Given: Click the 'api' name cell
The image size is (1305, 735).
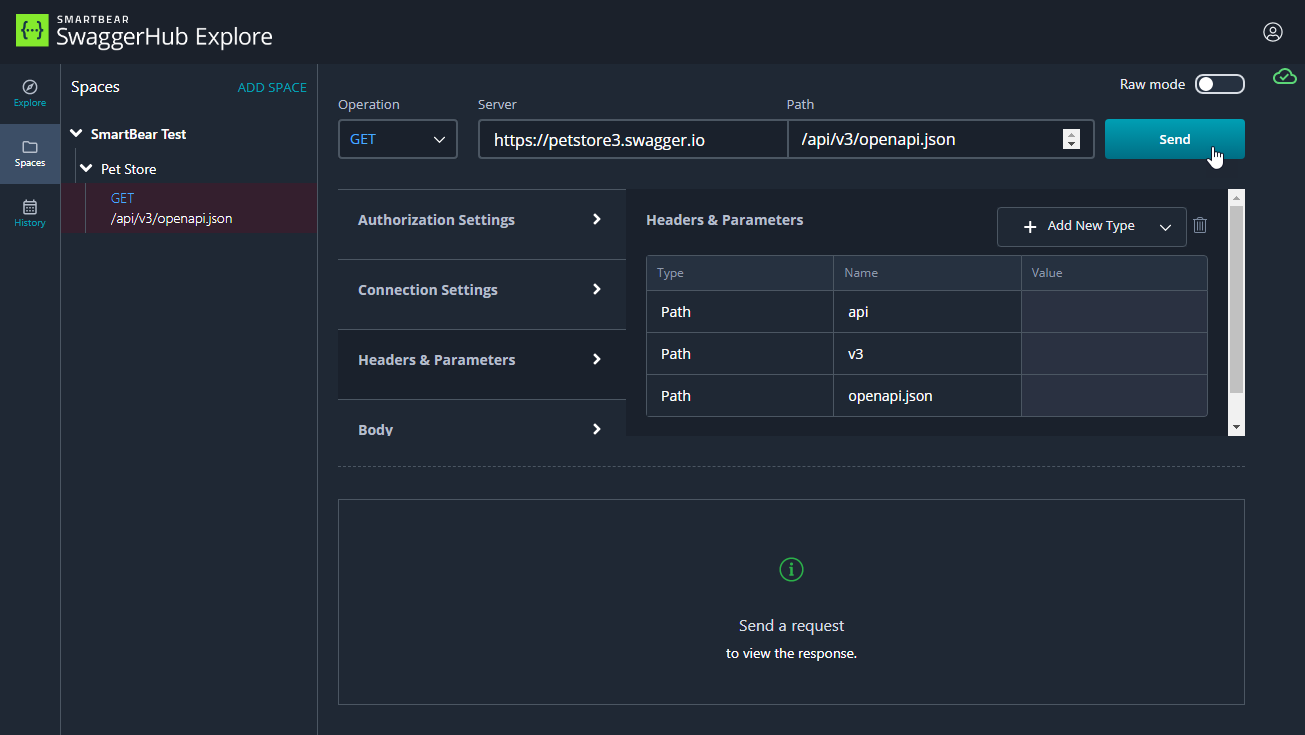Looking at the screenshot, I should click(x=927, y=312).
